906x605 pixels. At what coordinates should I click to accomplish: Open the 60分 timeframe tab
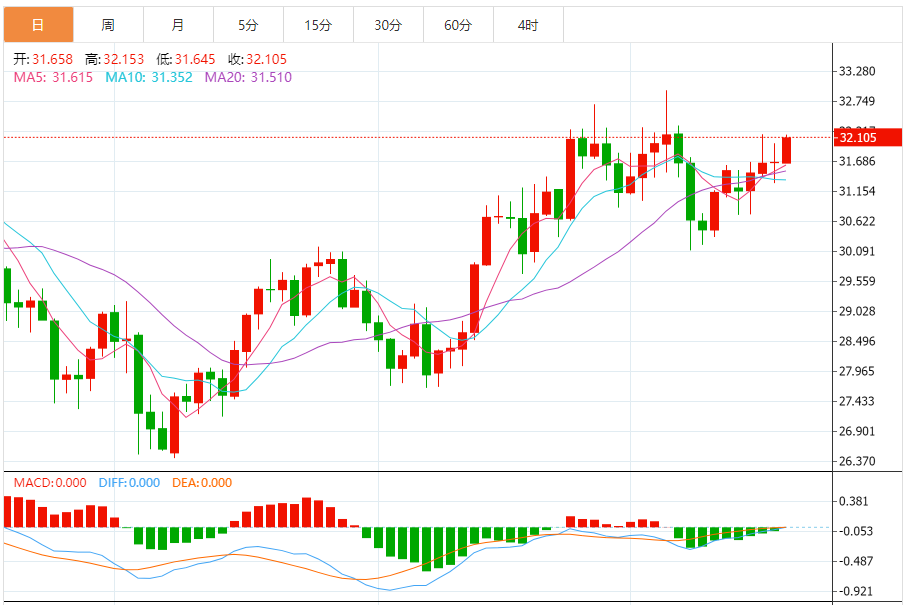(458, 25)
